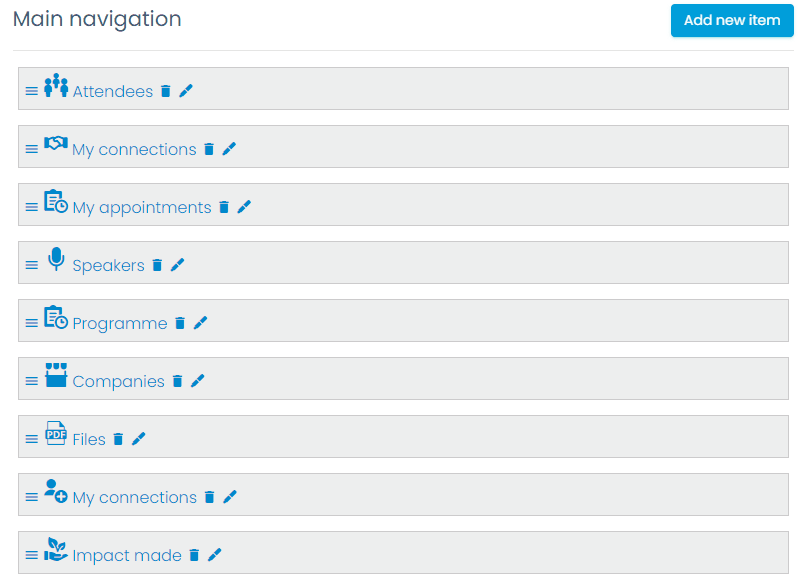Select the Impact made link
The height and width of the screenshot is (578, 798).
coord(127,556)
